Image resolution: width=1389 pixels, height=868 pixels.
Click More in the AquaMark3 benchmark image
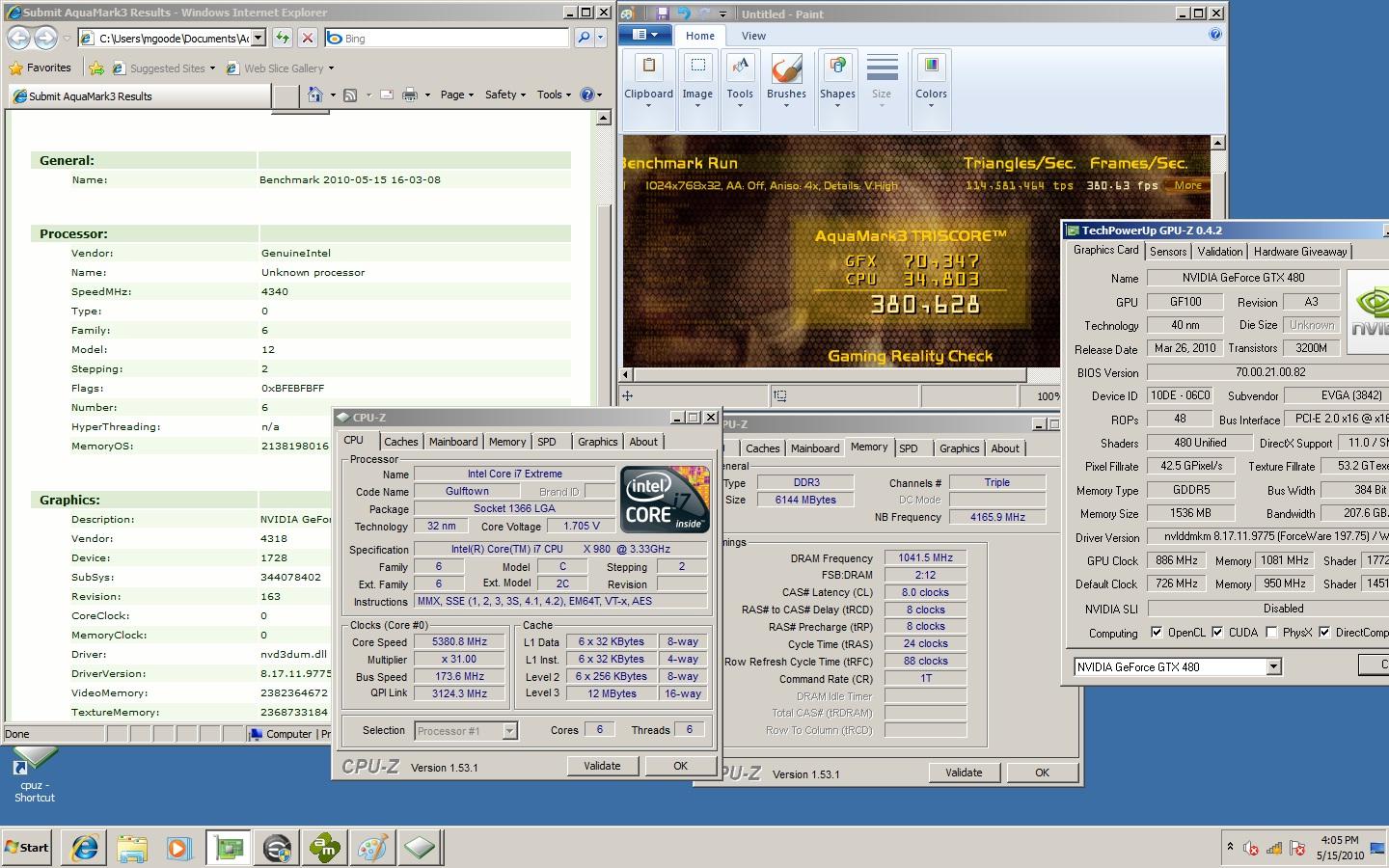(1187, 185)
